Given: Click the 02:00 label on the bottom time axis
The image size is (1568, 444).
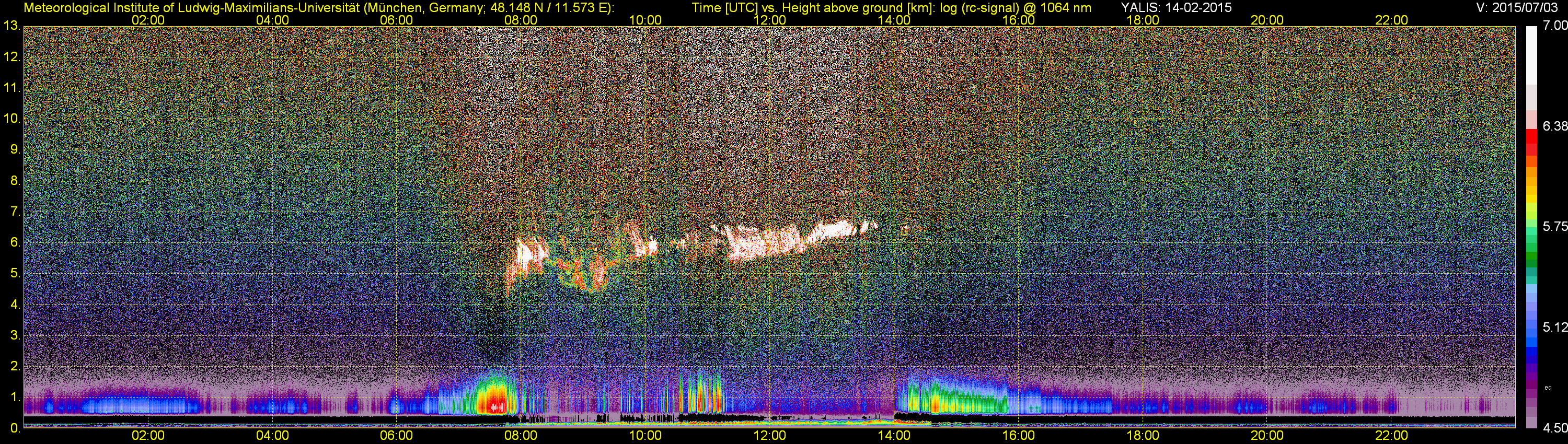Looking at the screenshot, I should pyautogui.click(x=148, y=436).
